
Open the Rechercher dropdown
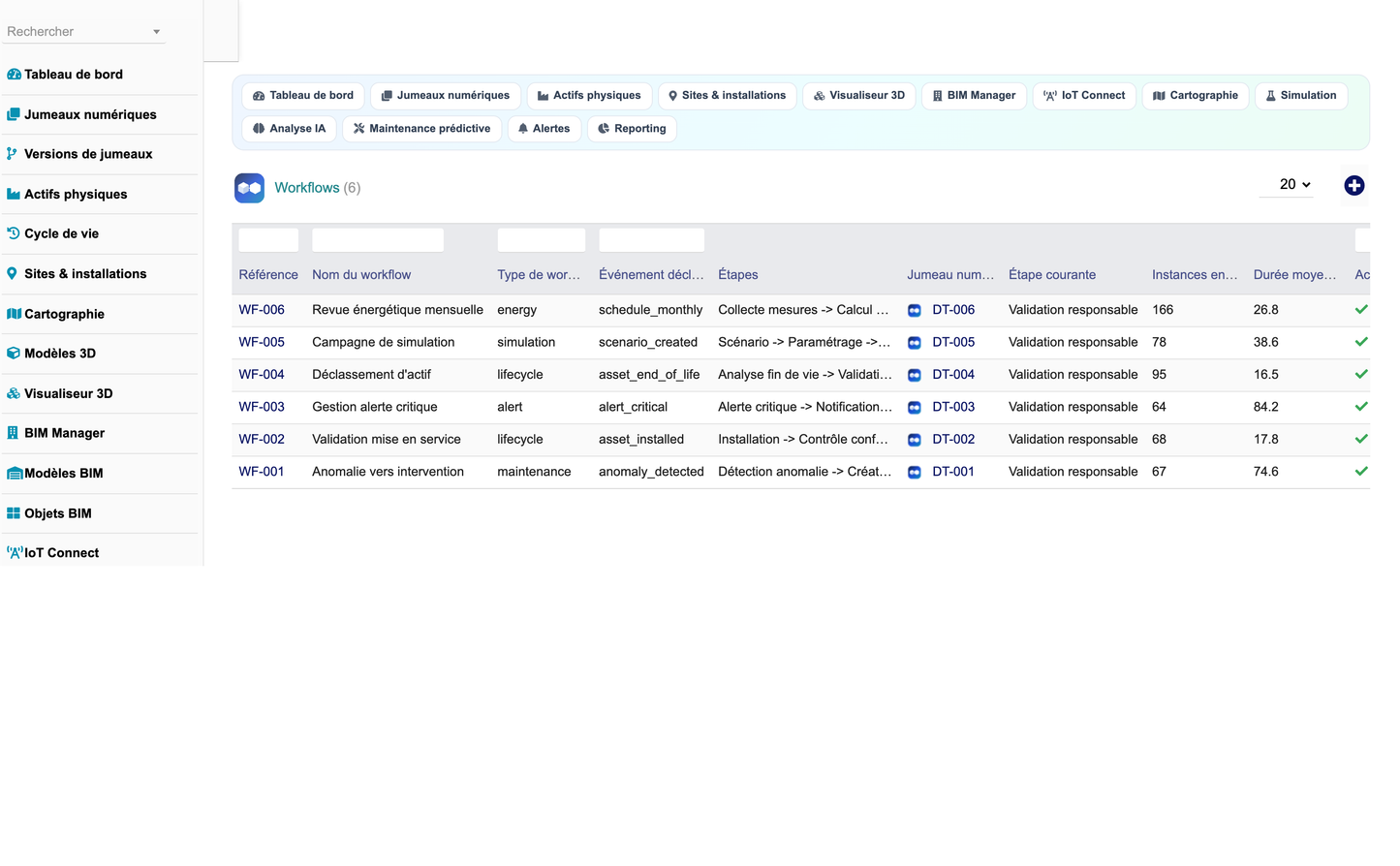(83, 32)
